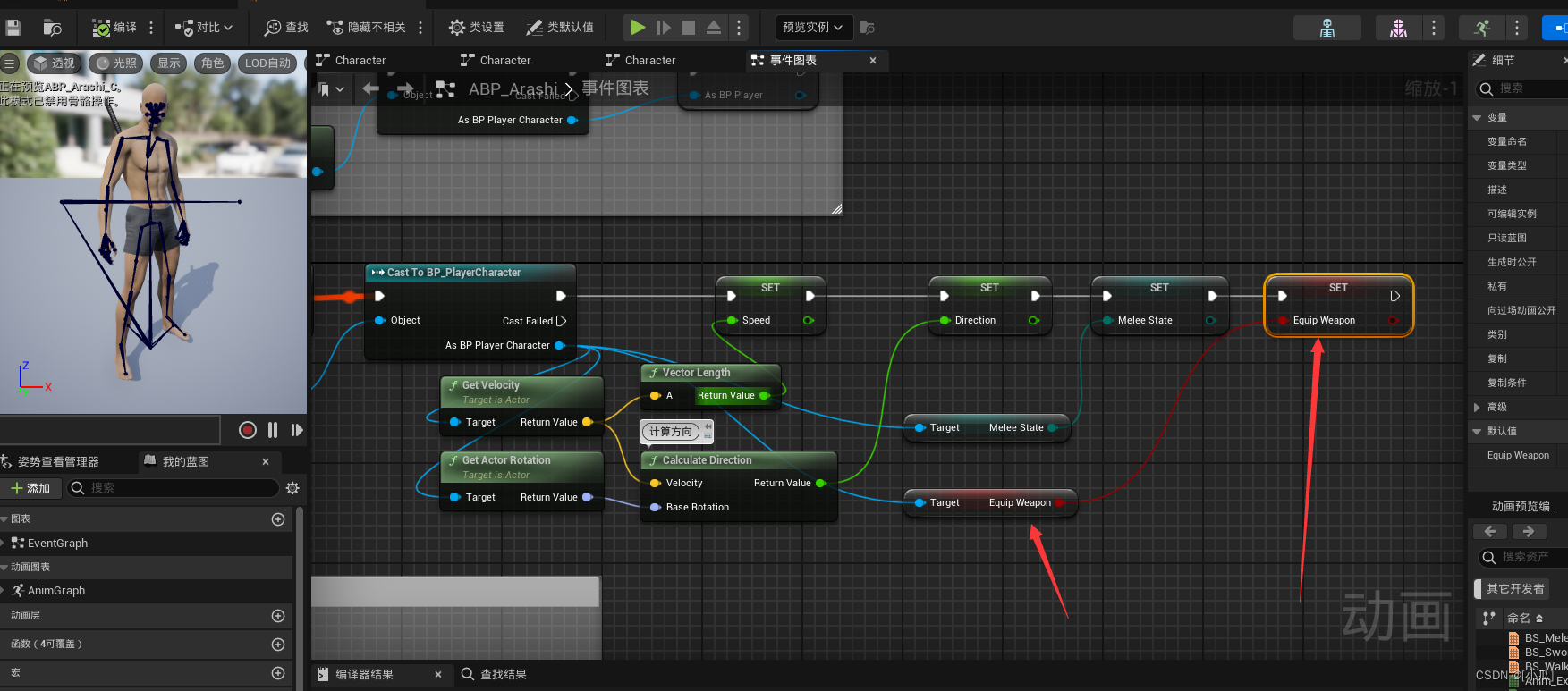Collapse the 默认值 section
1568x691 pixels.
[1477, 431]
